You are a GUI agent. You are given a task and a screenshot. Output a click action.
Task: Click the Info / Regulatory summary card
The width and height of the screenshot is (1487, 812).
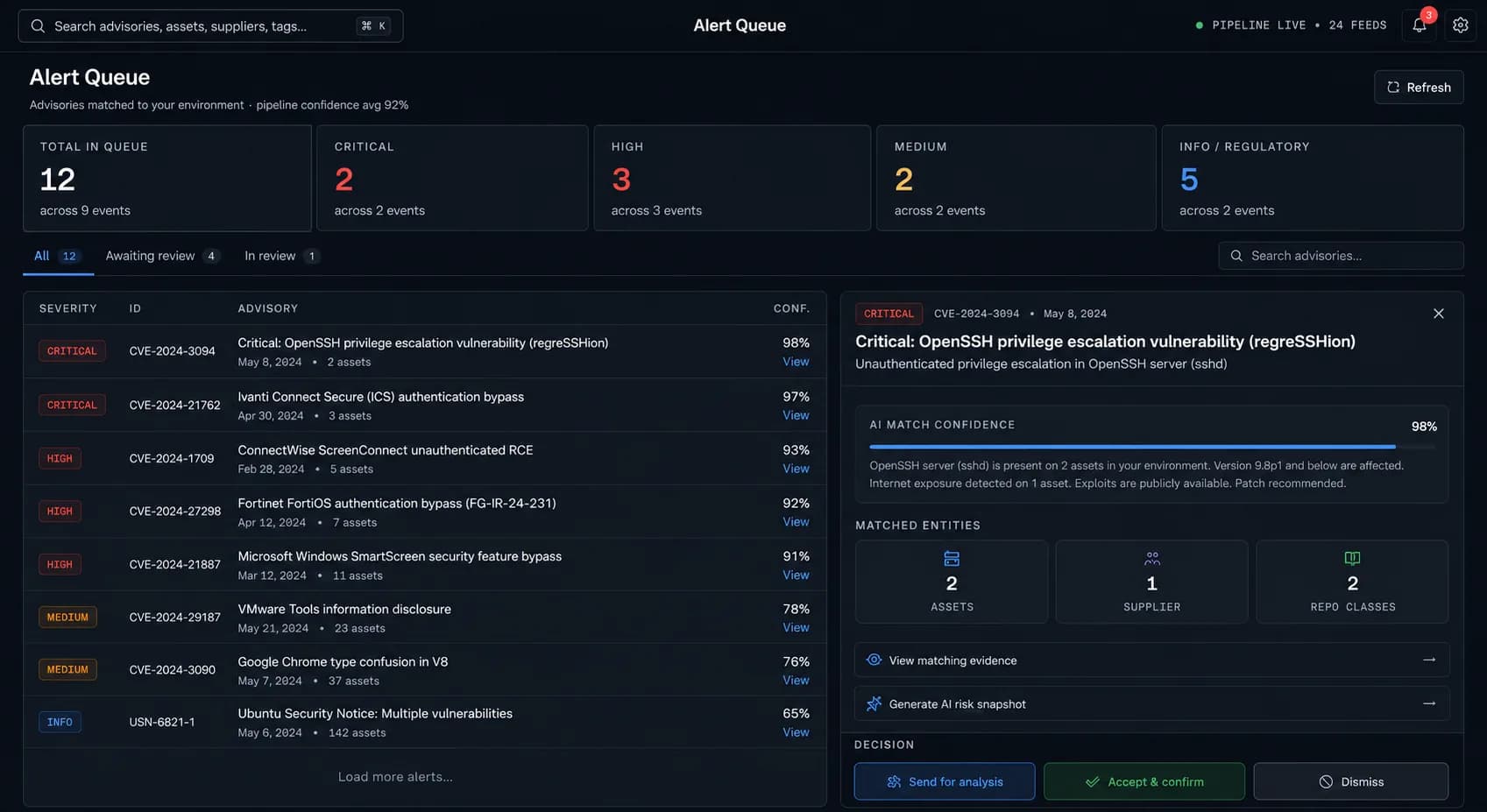point(1313,178)
